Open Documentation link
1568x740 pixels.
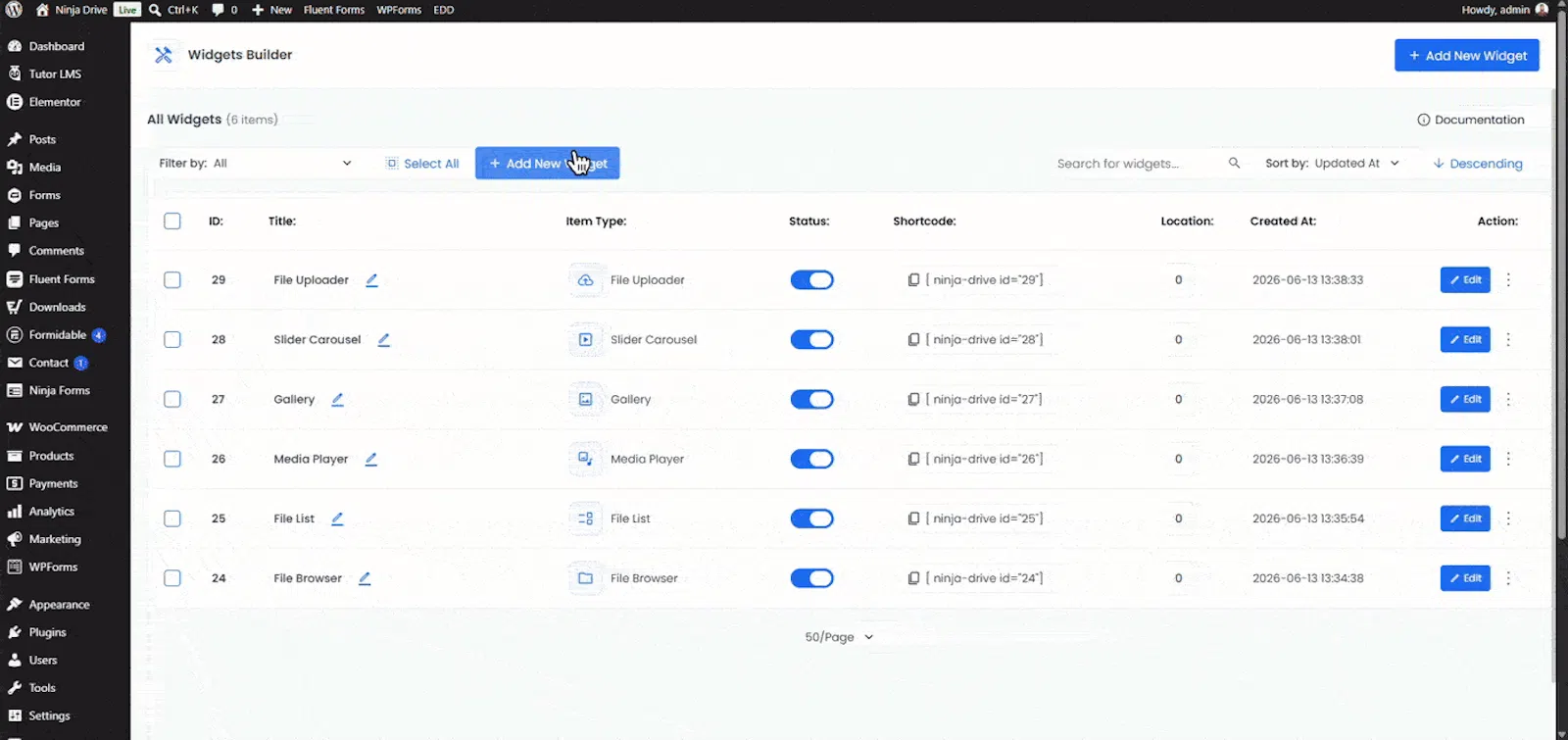[1471, 120]
